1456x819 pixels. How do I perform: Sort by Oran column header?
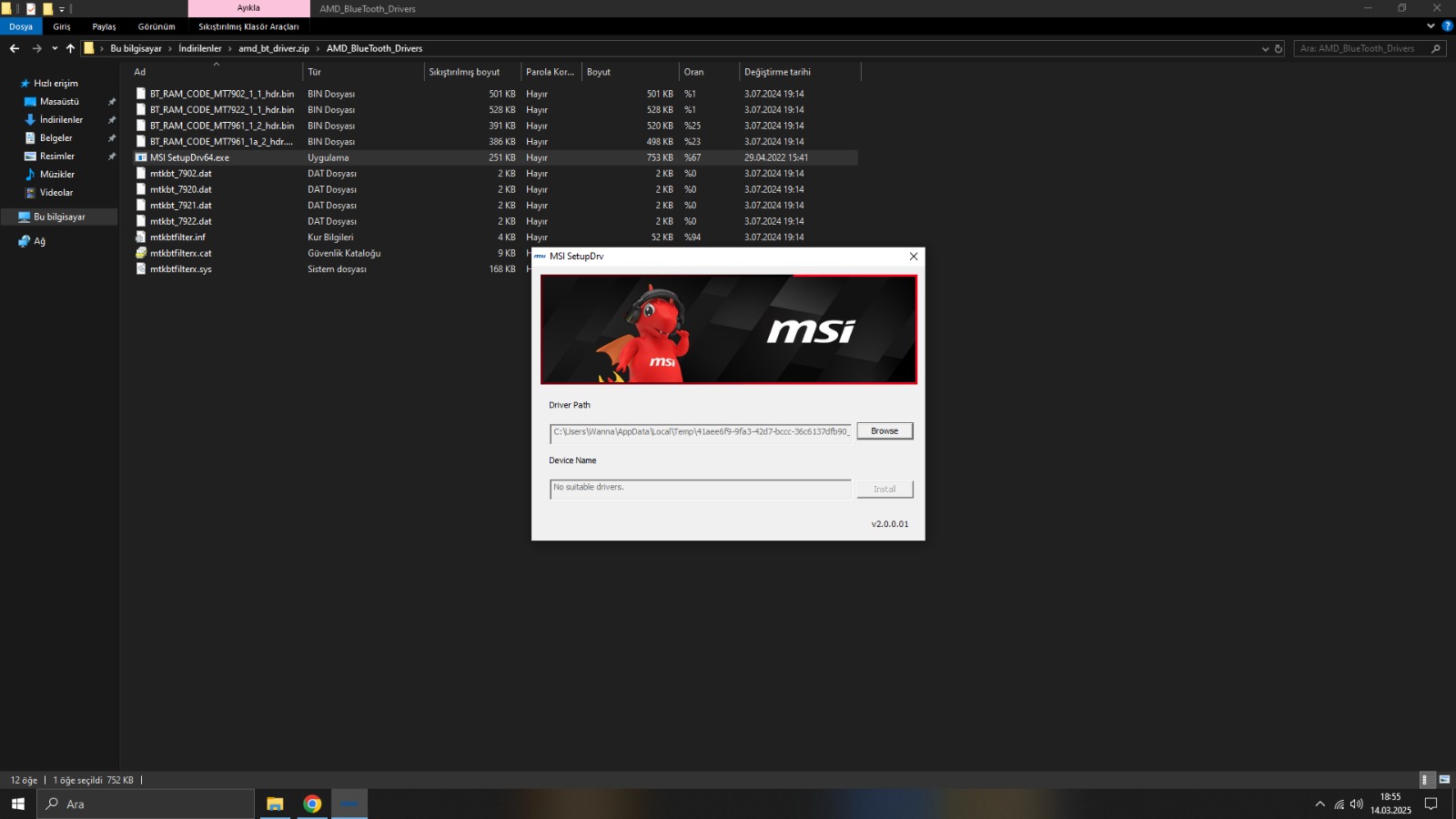tap(709, 72)
